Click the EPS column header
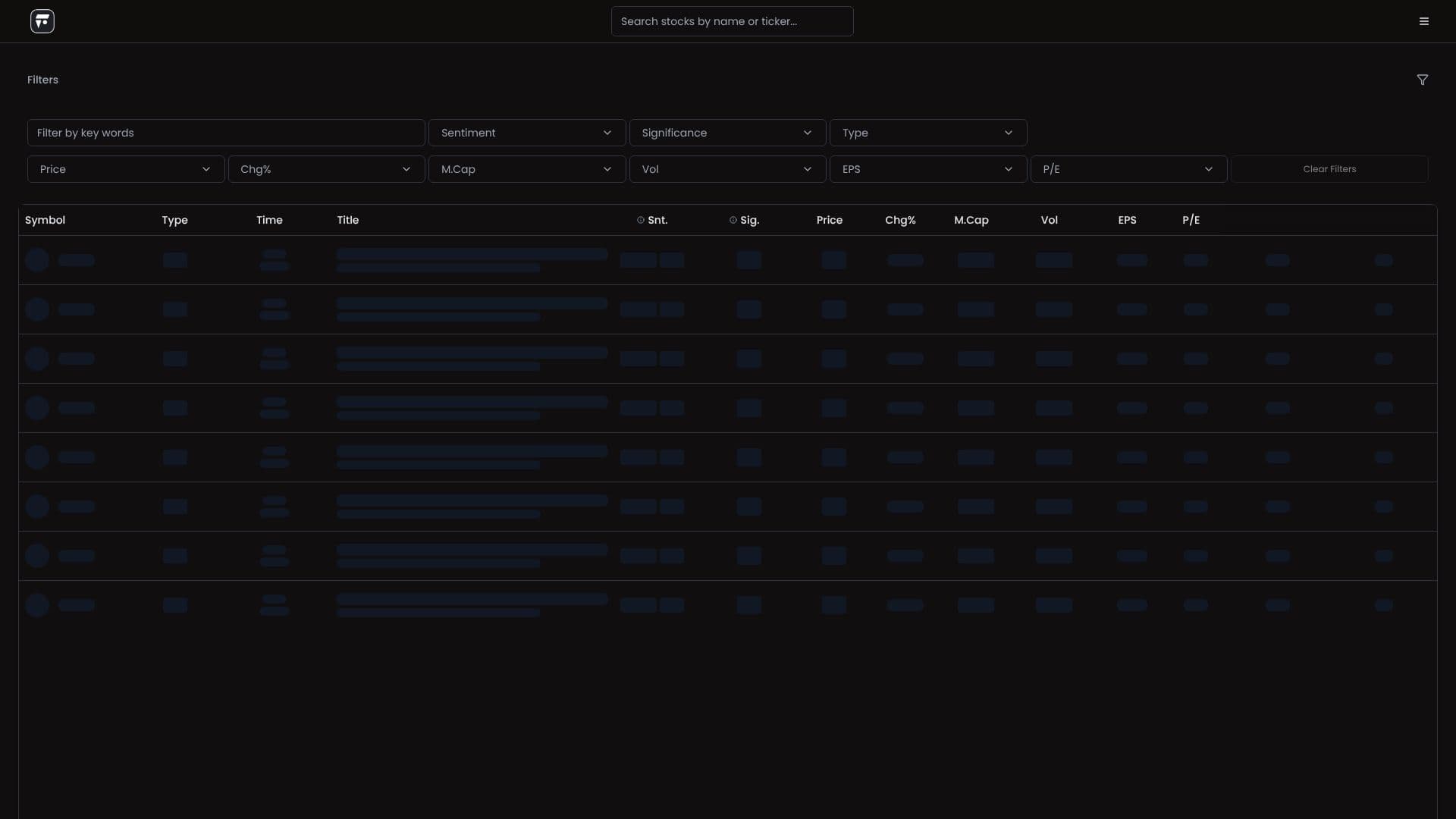This screenshot has width=1456, height=819. (x=1127, y=220)
